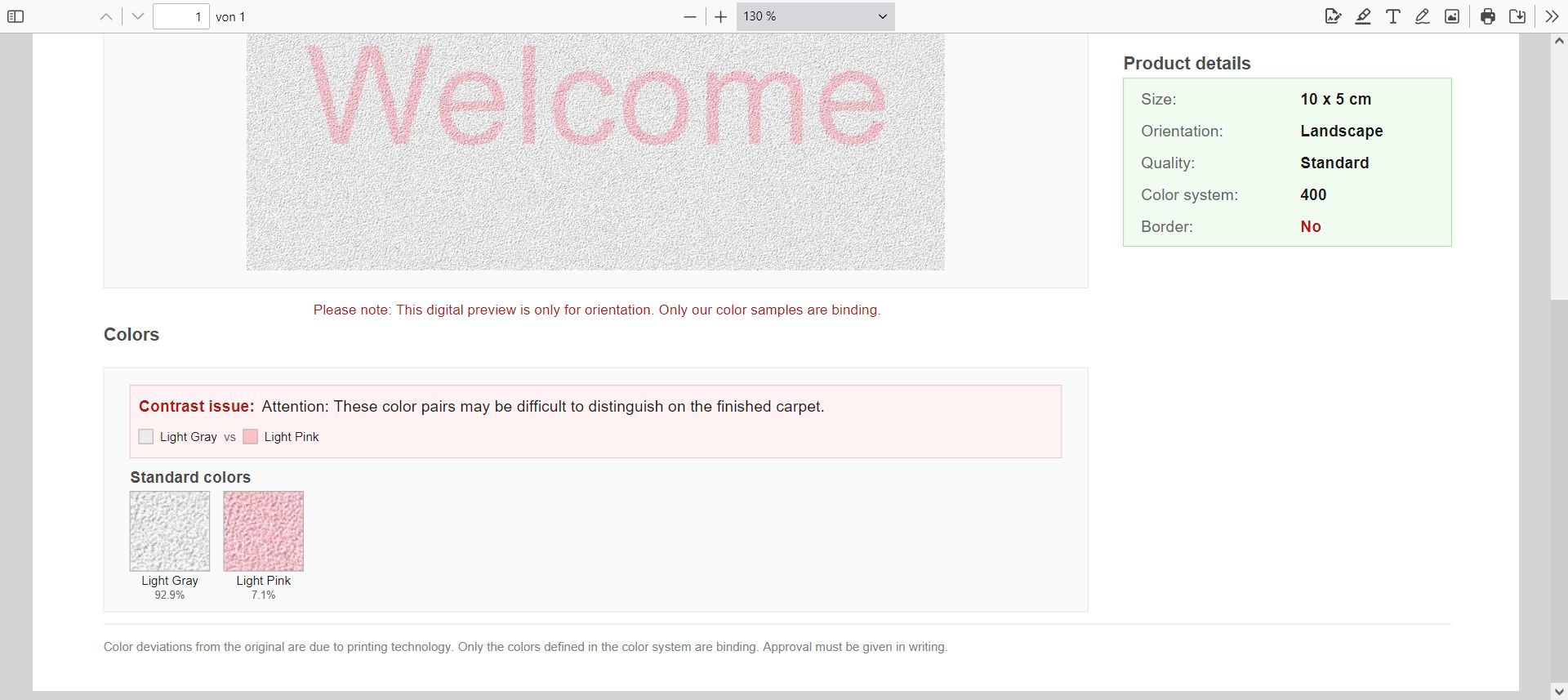Click the page number input field

(x=180, y=16)
